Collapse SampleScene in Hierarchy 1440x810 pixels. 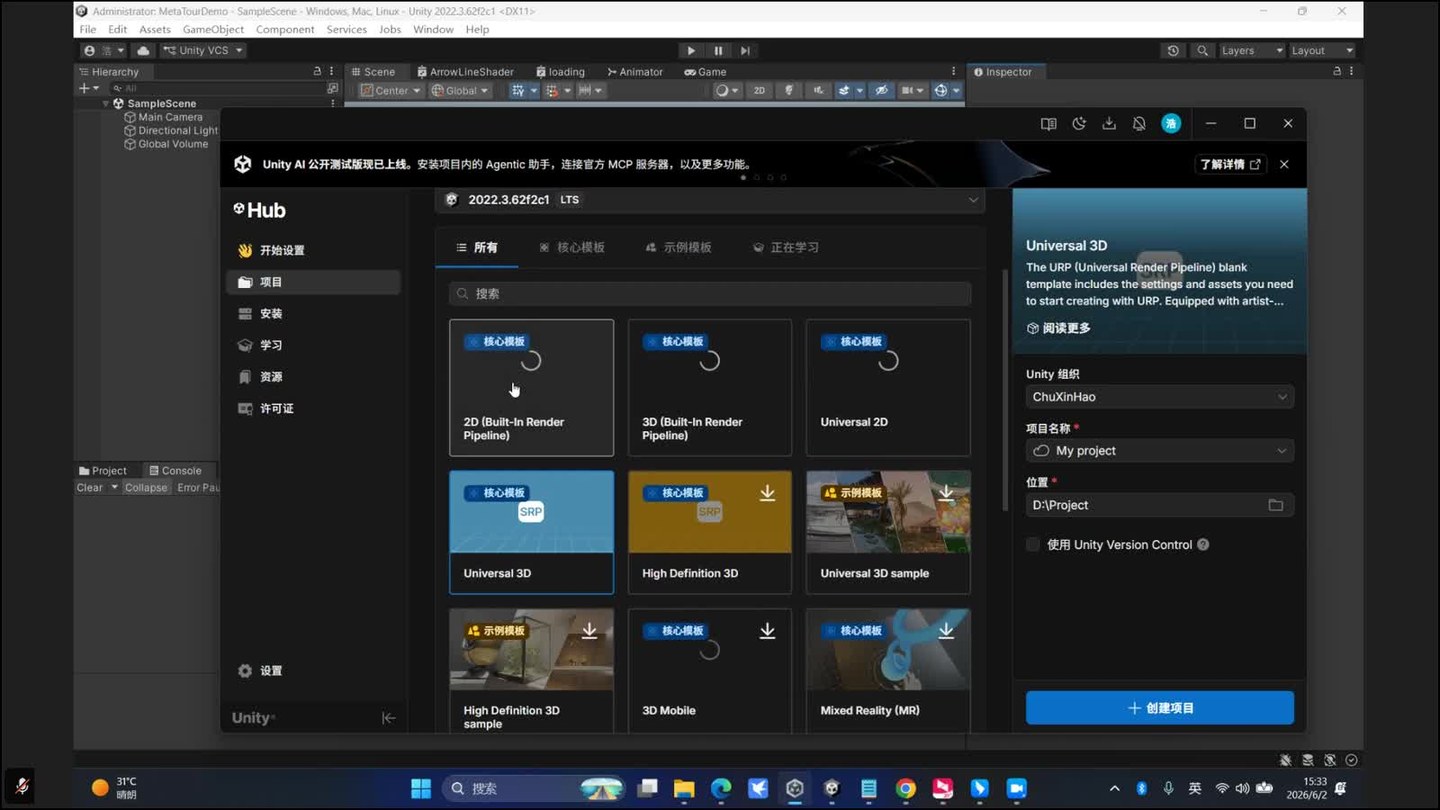click(x=107, y=104)
